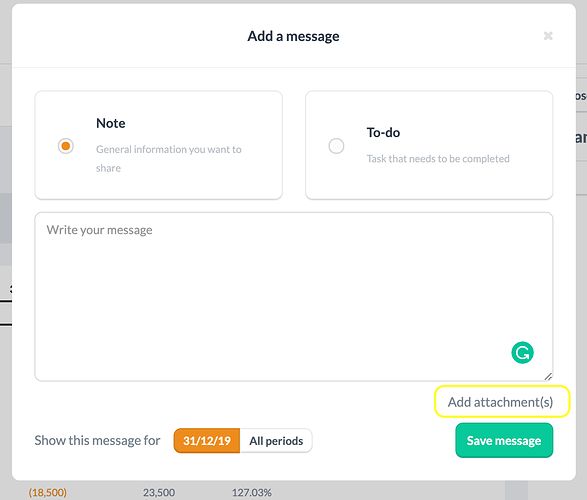
Task: Click Add attachment(s) link
Action: [501, 402]
